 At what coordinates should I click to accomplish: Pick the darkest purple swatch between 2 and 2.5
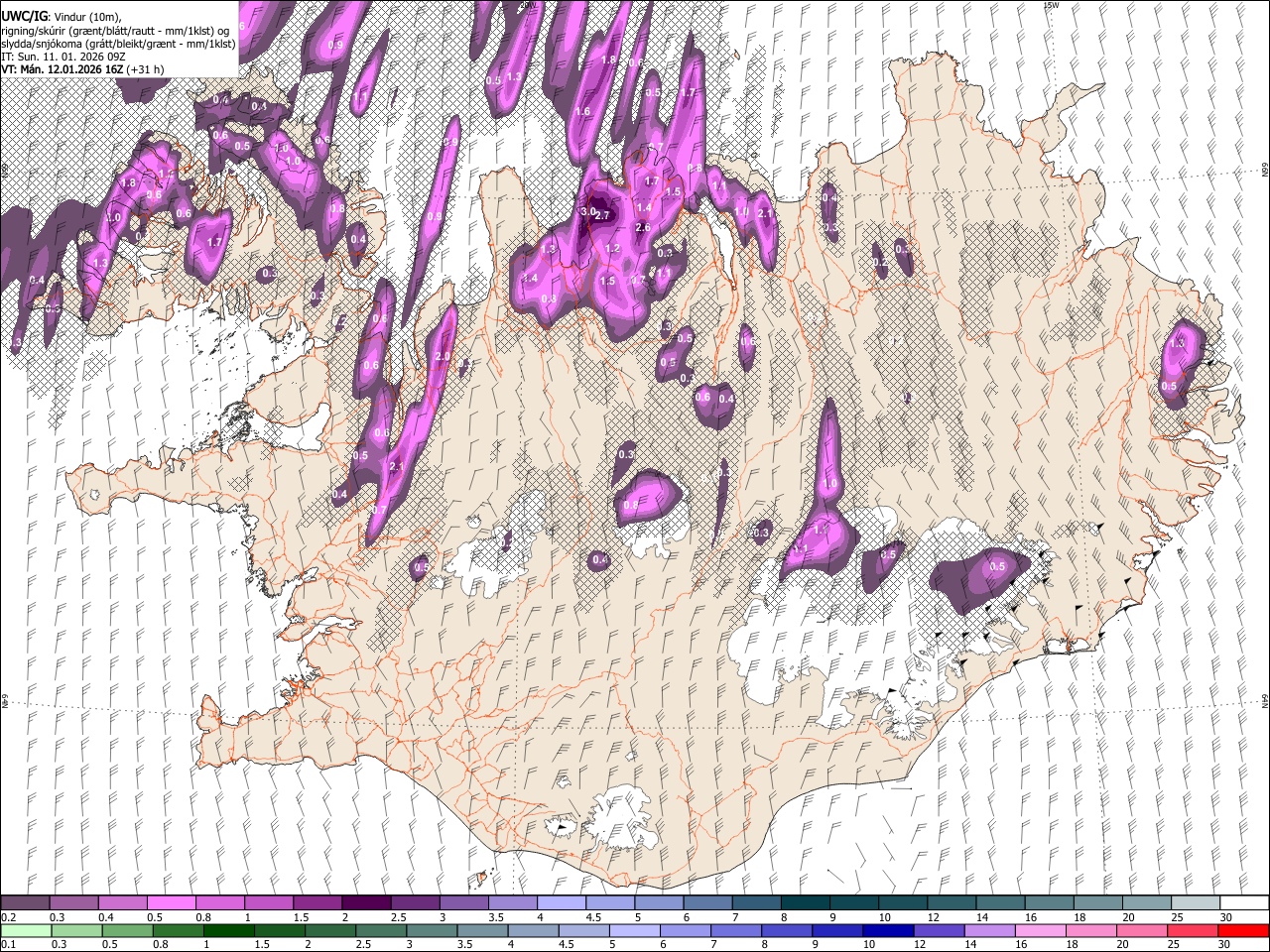click(x=365, y=903)
